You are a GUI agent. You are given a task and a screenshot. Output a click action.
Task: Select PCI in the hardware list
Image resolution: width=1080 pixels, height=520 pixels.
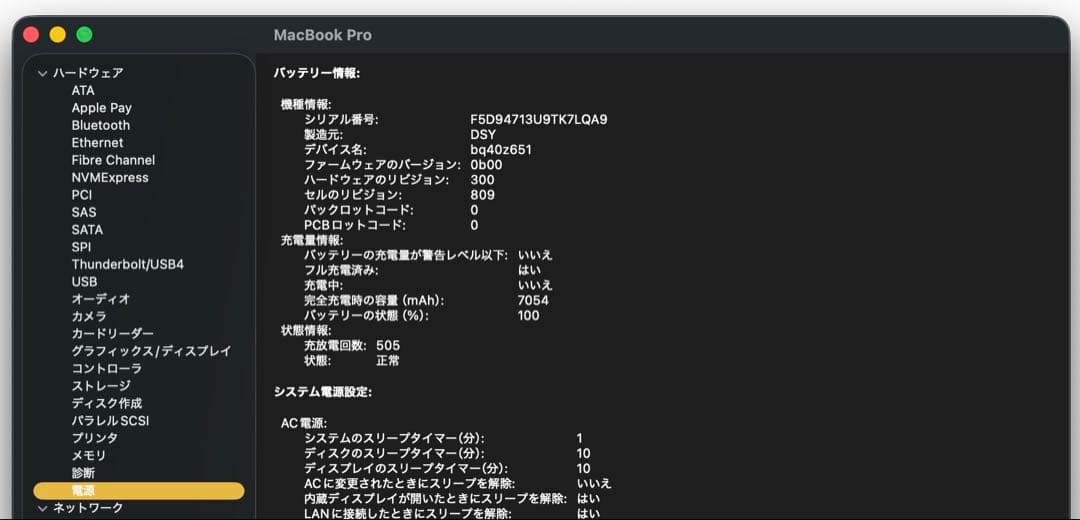[81, 195]
